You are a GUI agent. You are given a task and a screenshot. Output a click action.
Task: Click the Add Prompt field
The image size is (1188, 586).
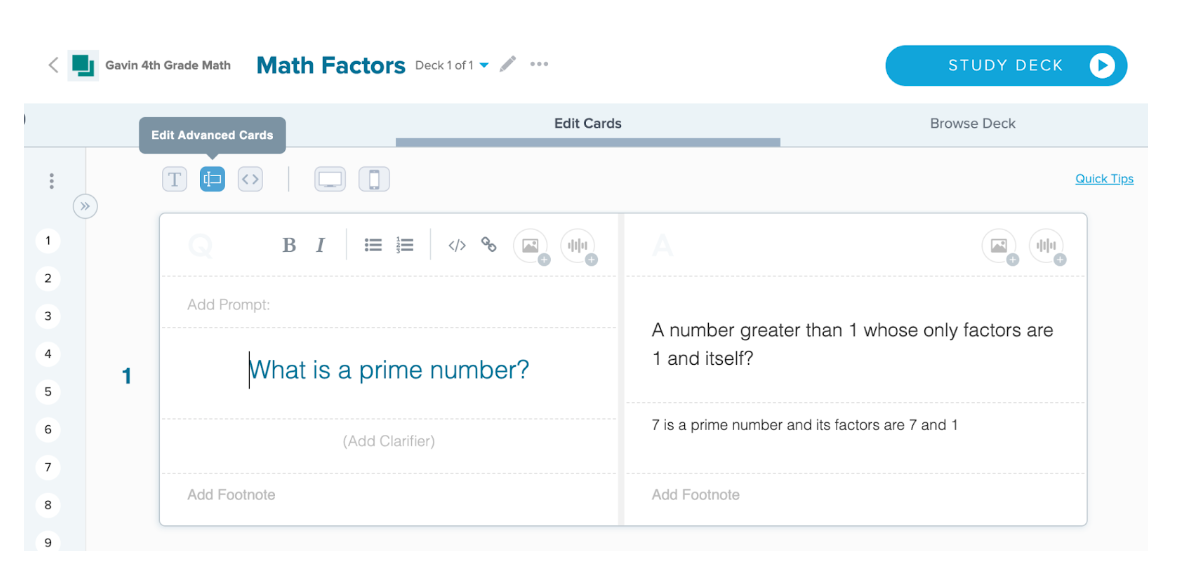tap(389, 305)
